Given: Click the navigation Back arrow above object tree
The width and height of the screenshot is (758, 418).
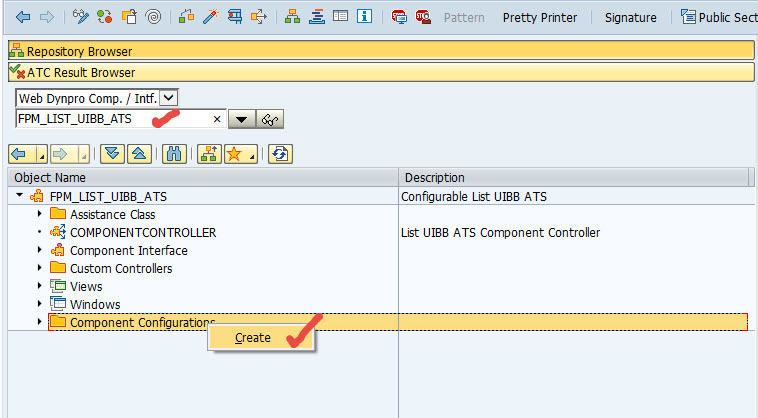Looking at the screenshot, I should (19, 154).
